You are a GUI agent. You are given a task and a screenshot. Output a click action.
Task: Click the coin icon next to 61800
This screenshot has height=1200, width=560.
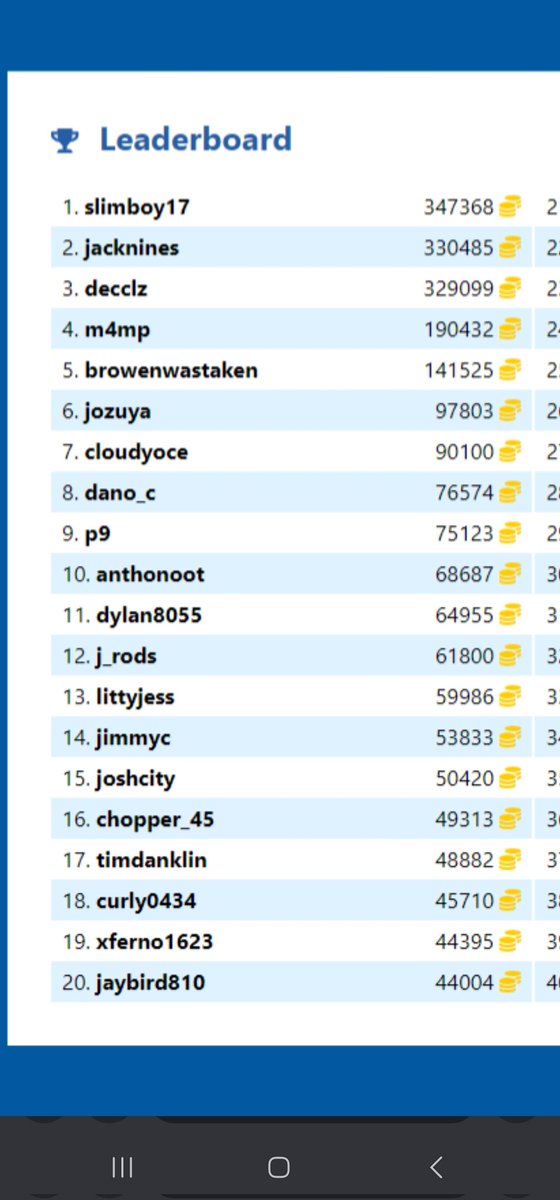pos(510,656)
